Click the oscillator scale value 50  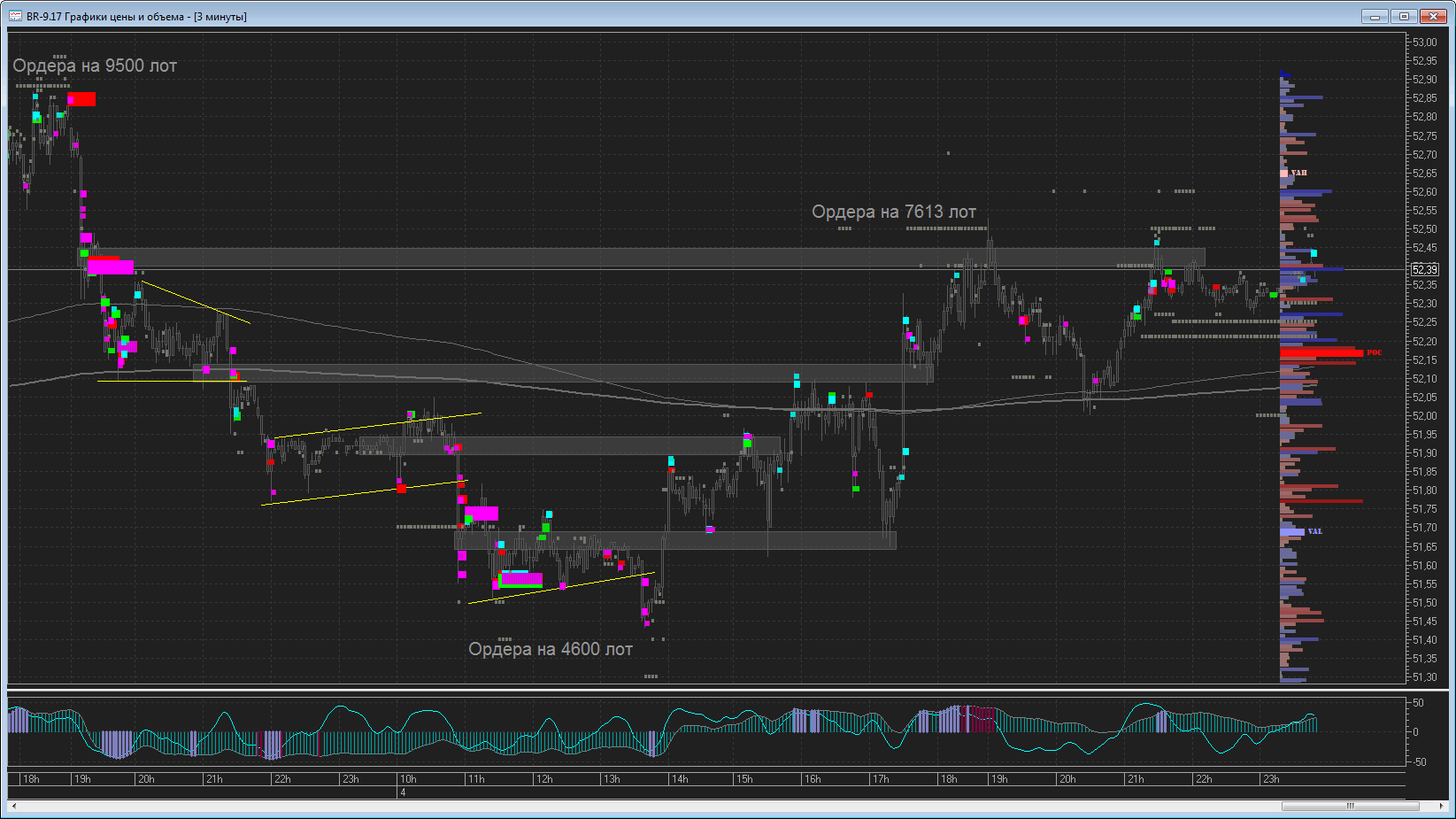1418,703
